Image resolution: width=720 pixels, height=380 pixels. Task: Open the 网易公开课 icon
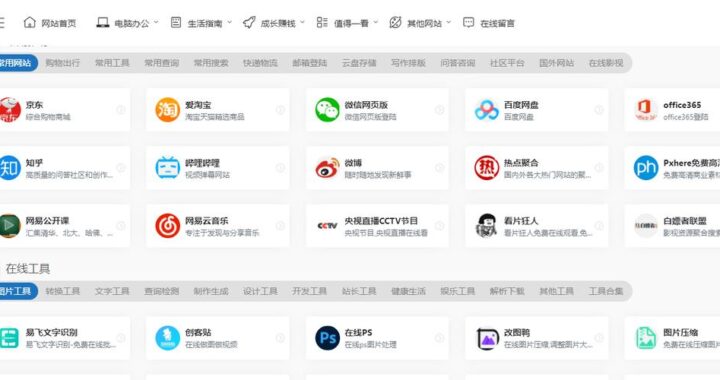coord(9,226)
